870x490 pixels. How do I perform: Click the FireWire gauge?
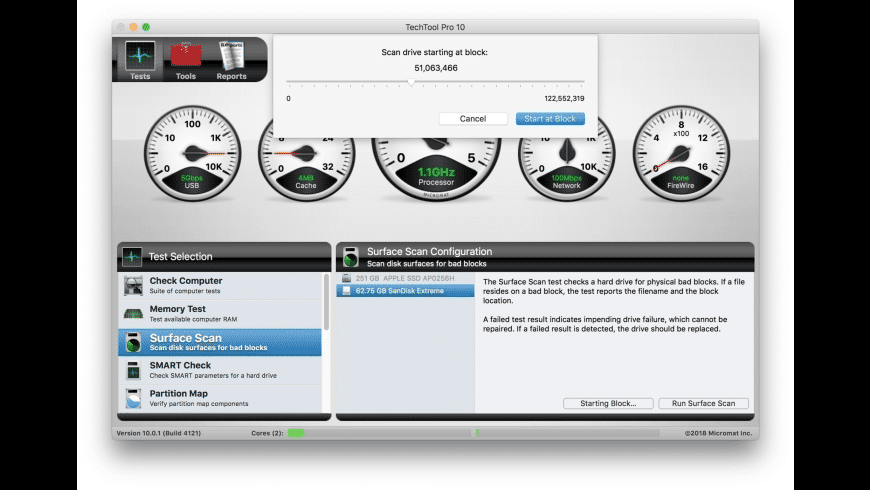681,153
